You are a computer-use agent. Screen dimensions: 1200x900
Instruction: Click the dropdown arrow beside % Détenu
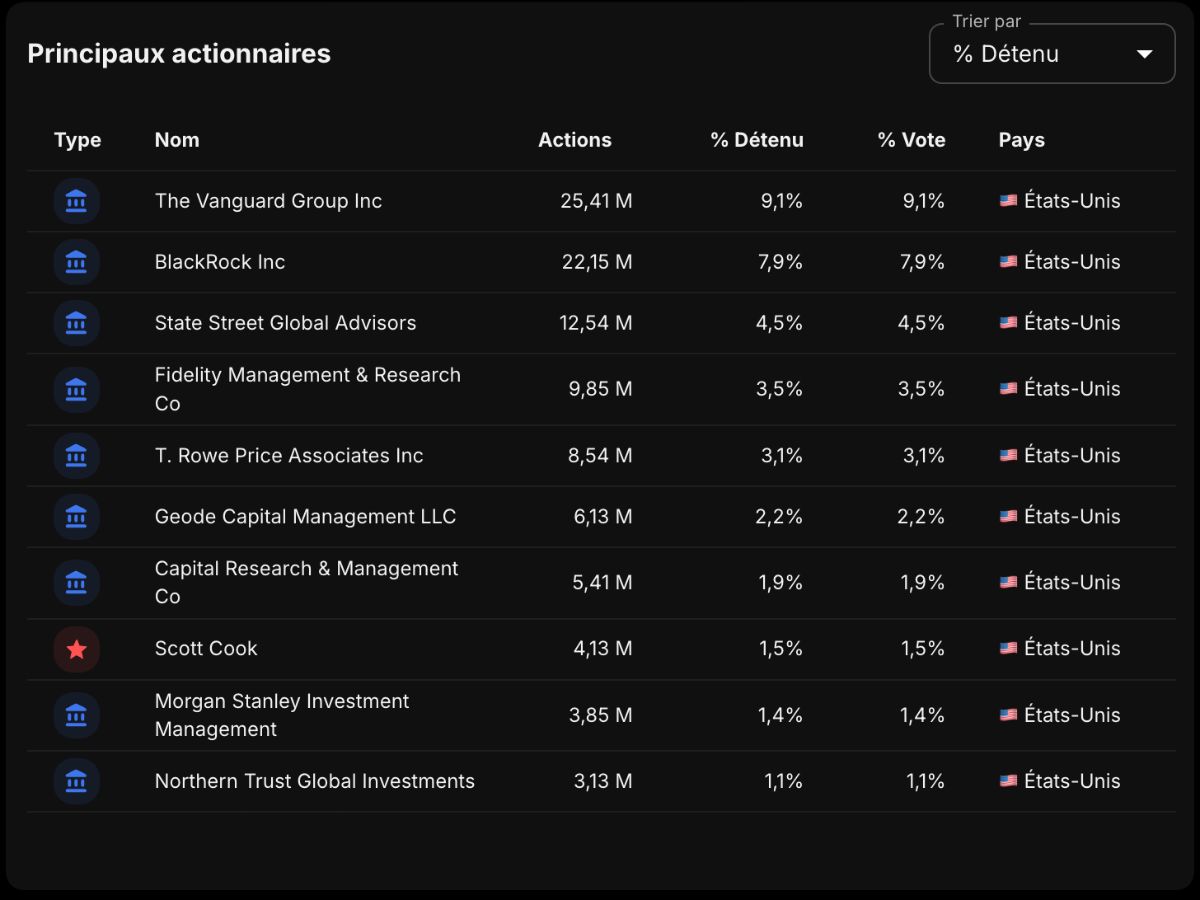pos(1145,54)
